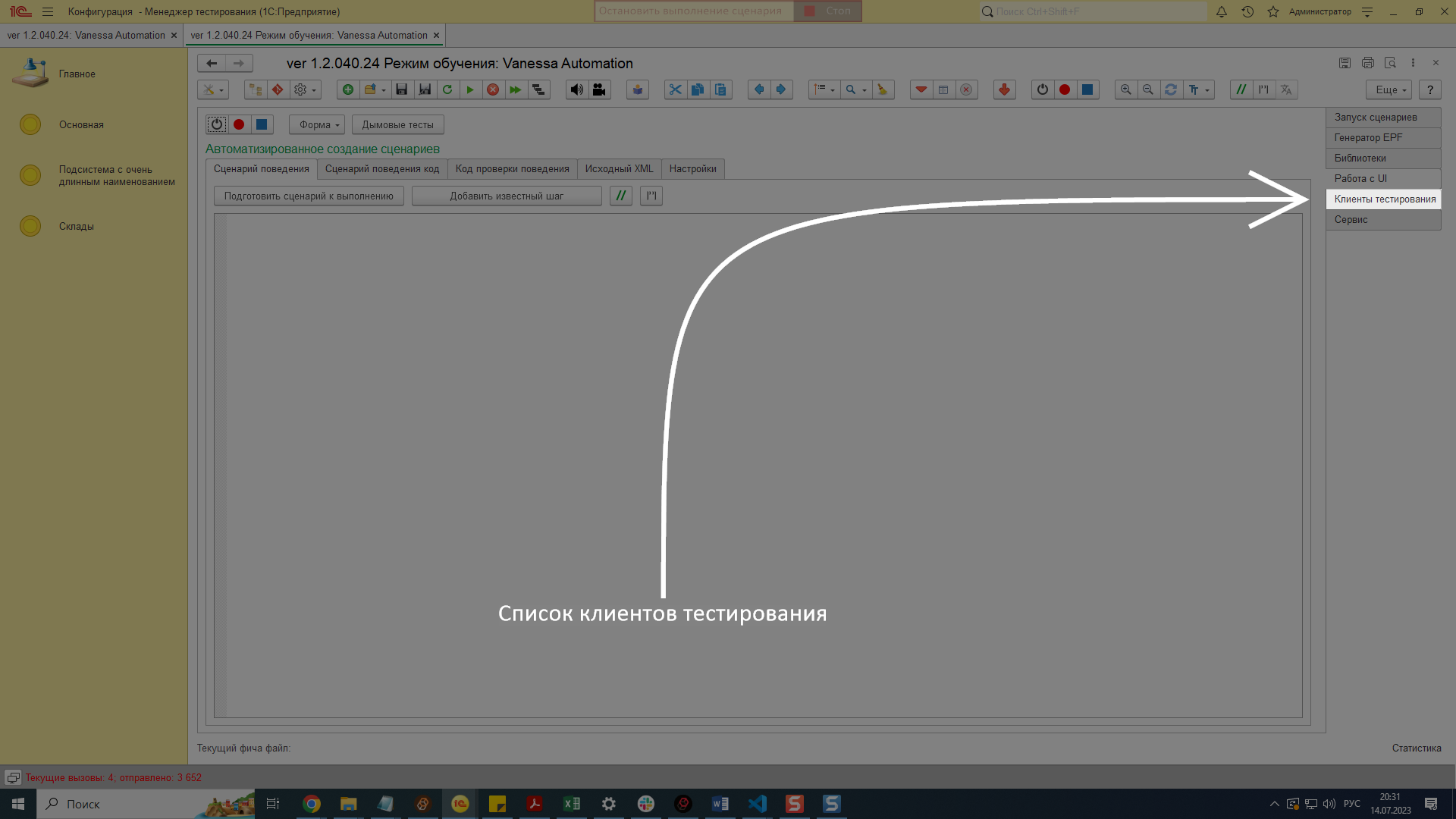1456x819 pixels.
Task: Click the zoom in magnifier icon
Action: 1126,89
